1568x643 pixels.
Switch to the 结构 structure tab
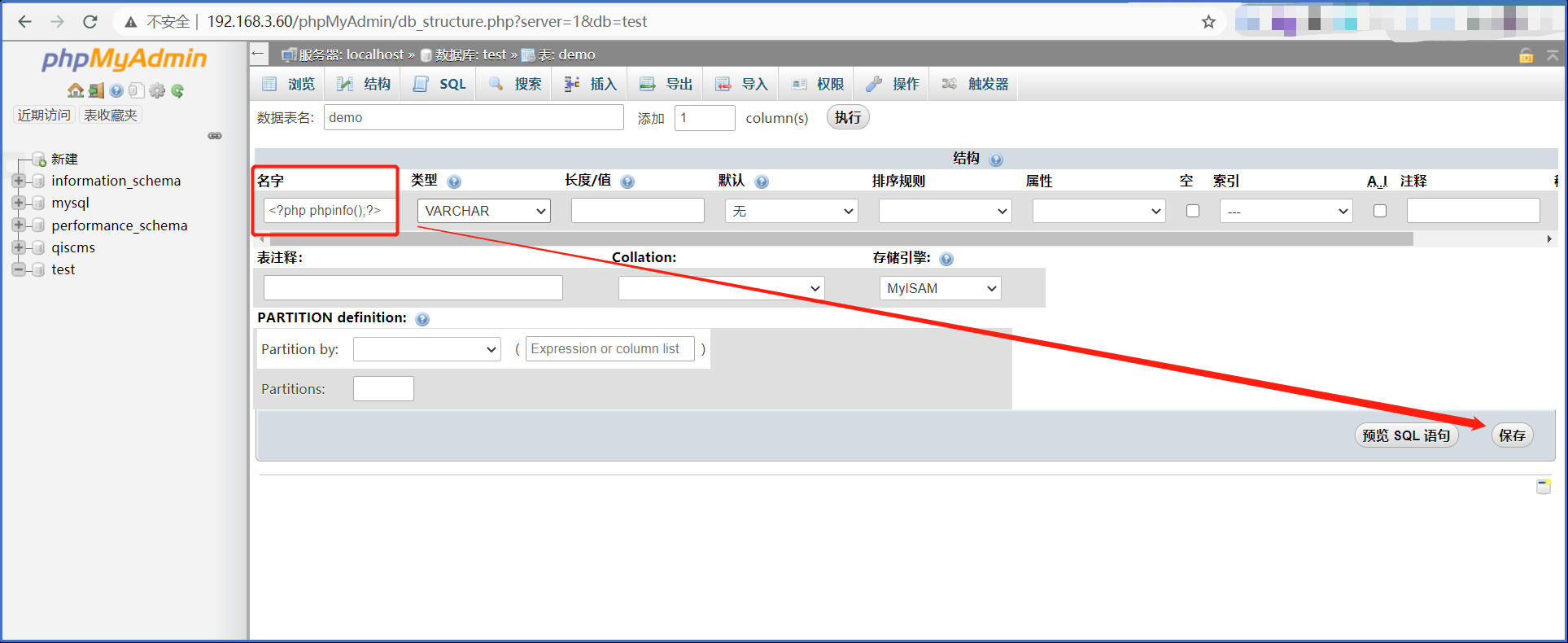[364, 84]
